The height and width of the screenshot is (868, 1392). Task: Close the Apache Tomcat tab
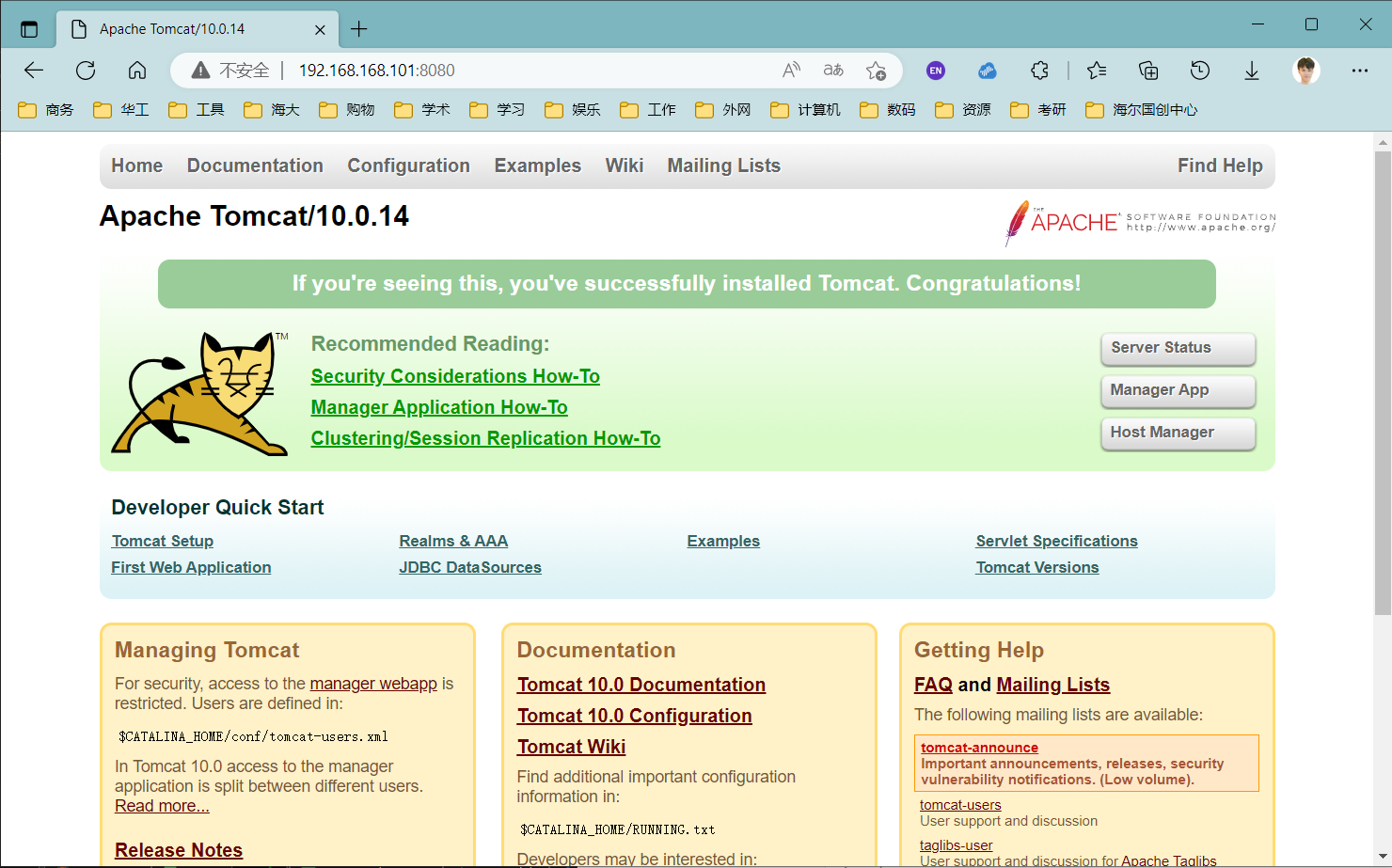[x=320, y=29]
